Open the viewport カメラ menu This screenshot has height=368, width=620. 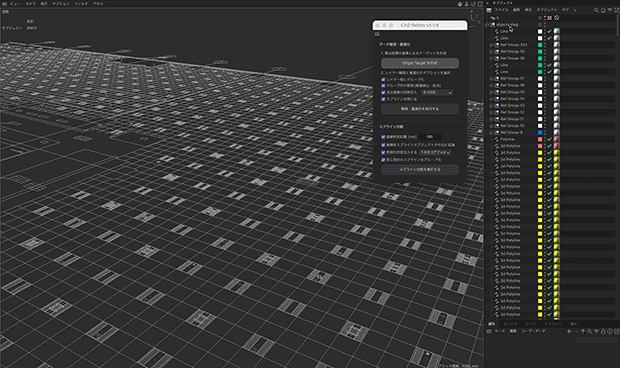[30, 4]
